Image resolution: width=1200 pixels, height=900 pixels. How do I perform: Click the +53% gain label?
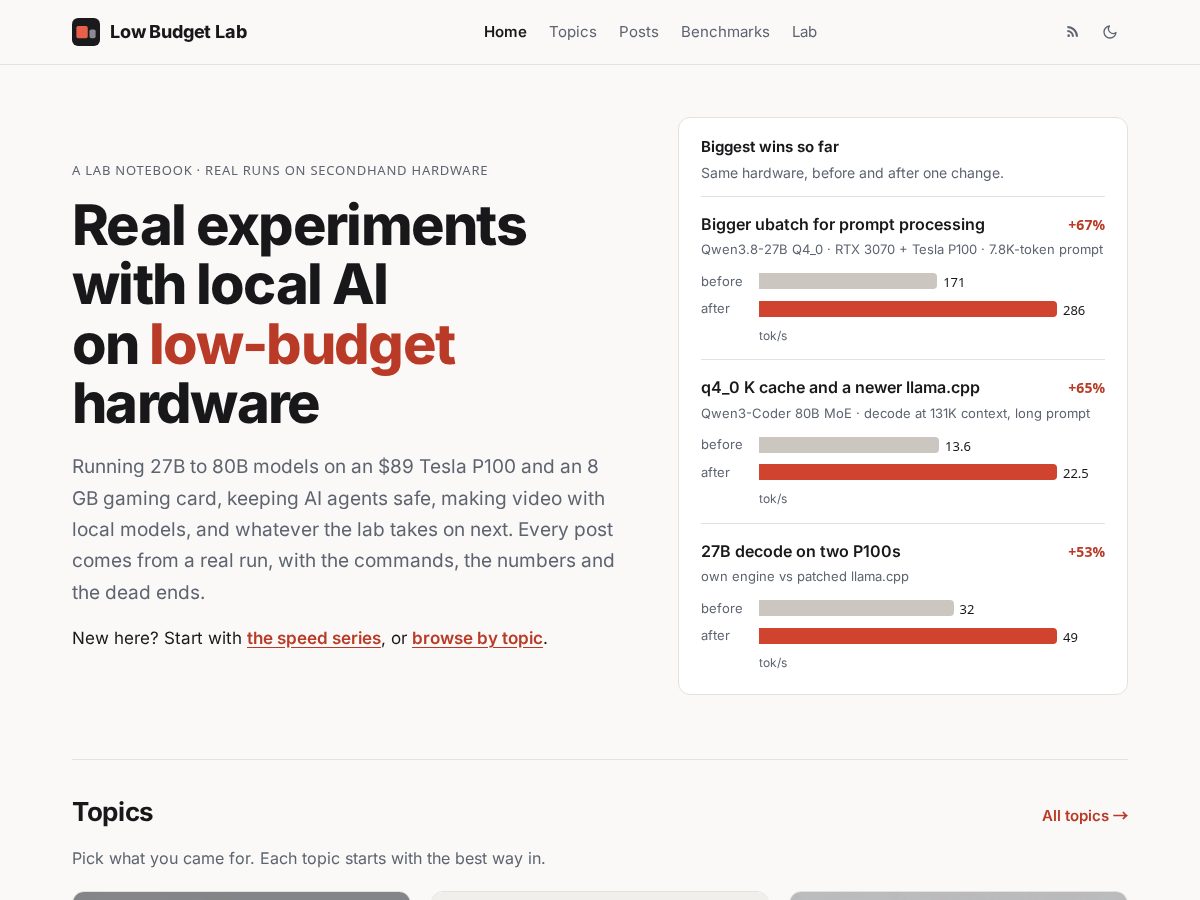(x=1086, y=552)
